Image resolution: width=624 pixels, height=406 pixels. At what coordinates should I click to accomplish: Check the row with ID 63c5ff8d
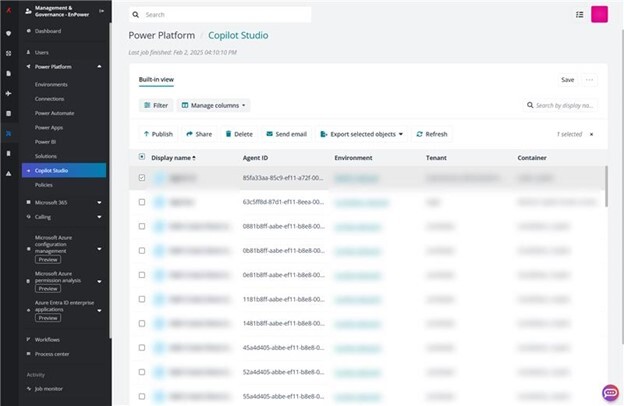pyautogui.click(x=142, y=202)
